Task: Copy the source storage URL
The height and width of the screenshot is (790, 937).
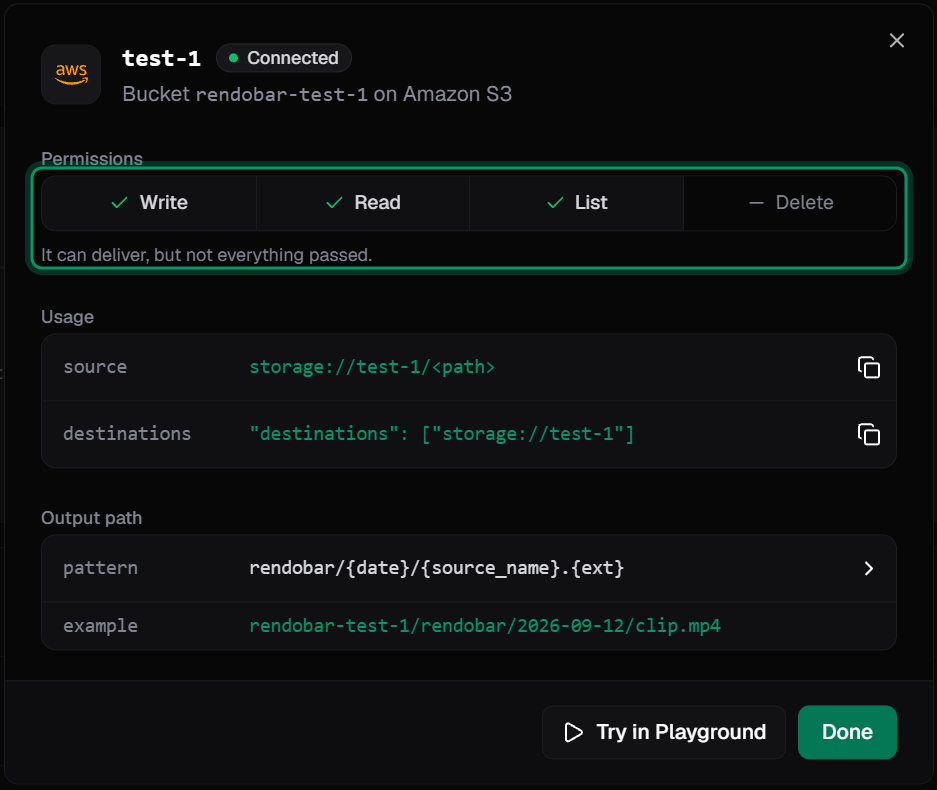Action: [868, 367]
